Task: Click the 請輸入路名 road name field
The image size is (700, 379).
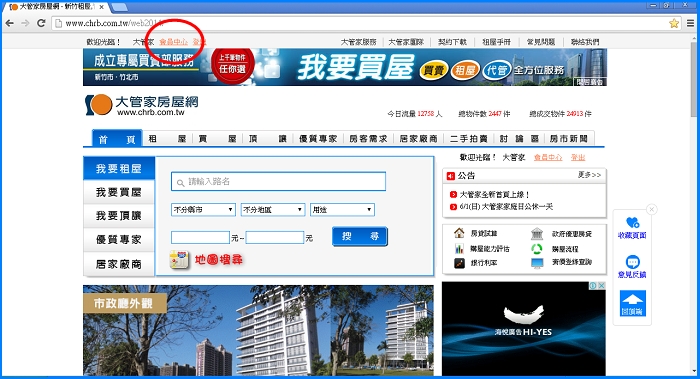Action: [x=278, y=181]
